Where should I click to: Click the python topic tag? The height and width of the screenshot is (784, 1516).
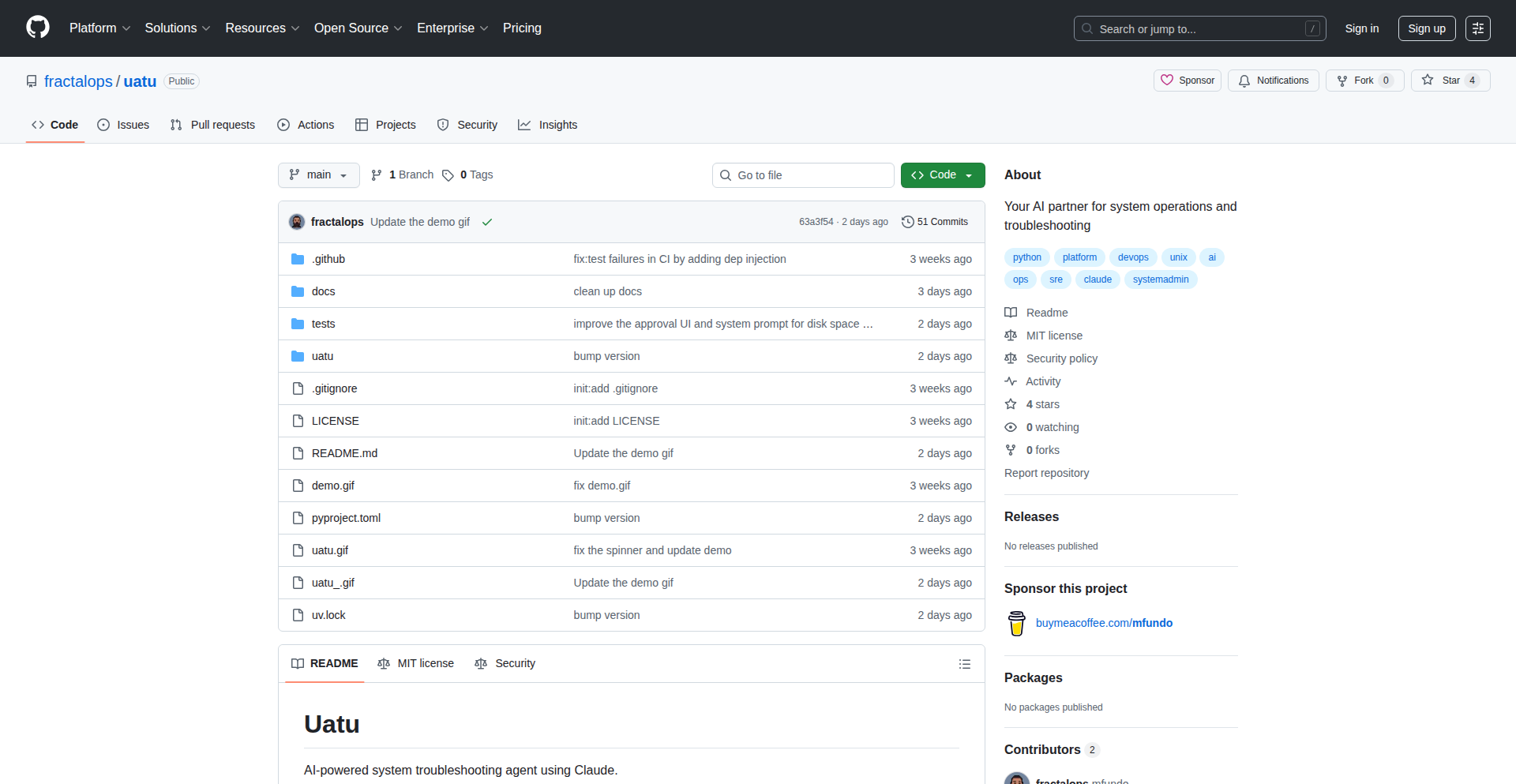click(x=1026, y=257)
